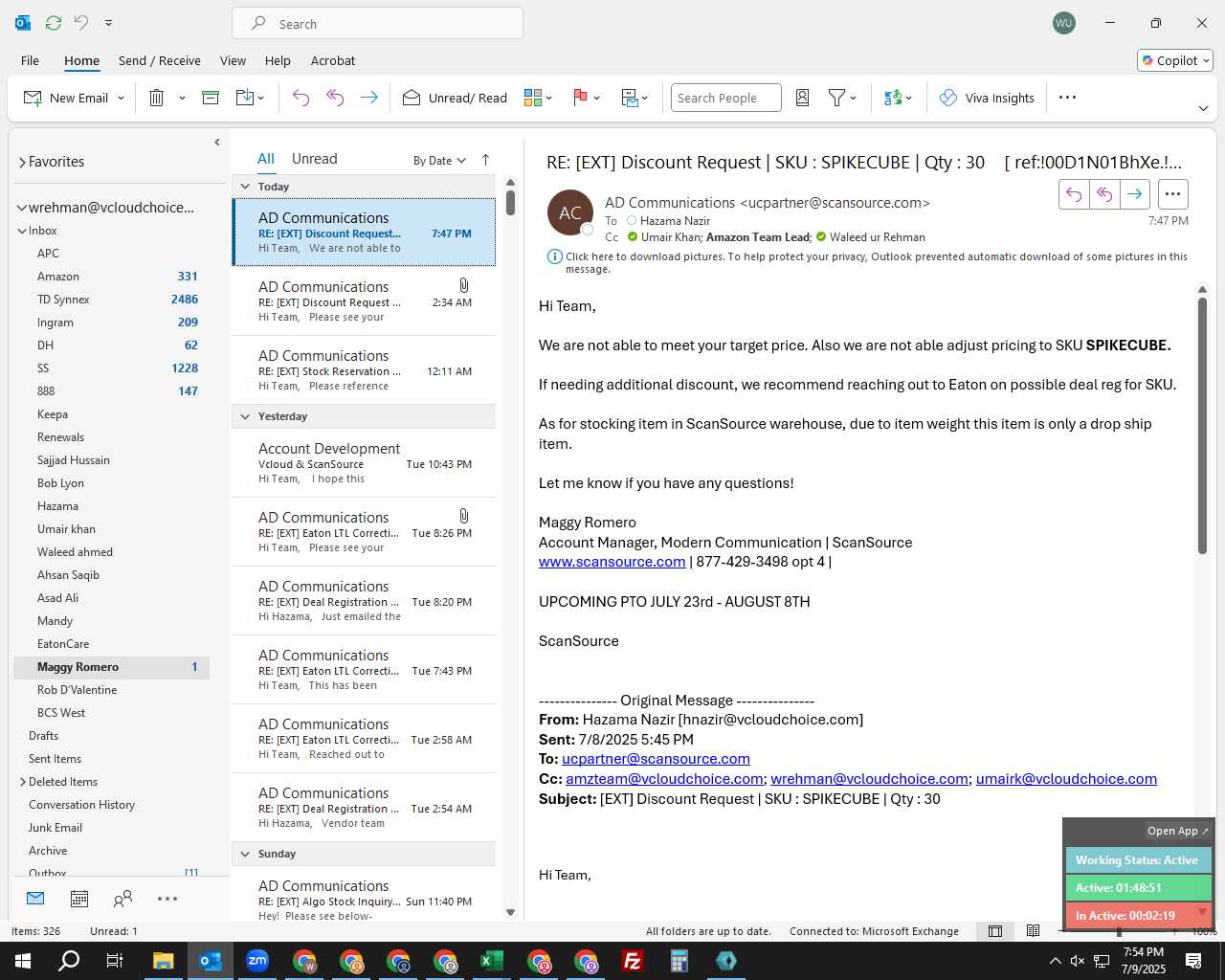
Task: Click Open App in tracker widget
Action: tap(1178, 831)
